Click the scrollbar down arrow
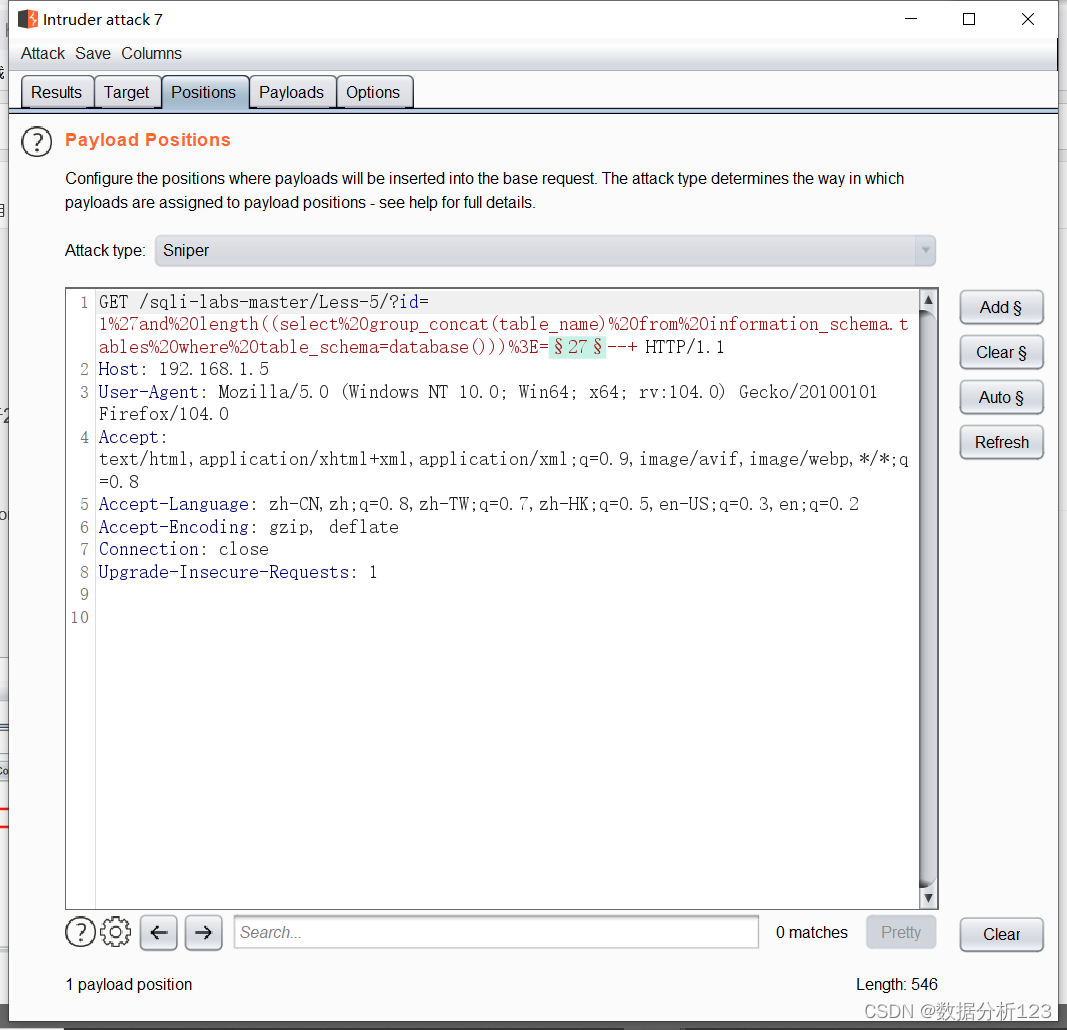The image size is (1067, 1030). pyautogui.click(x=928, y=898)
